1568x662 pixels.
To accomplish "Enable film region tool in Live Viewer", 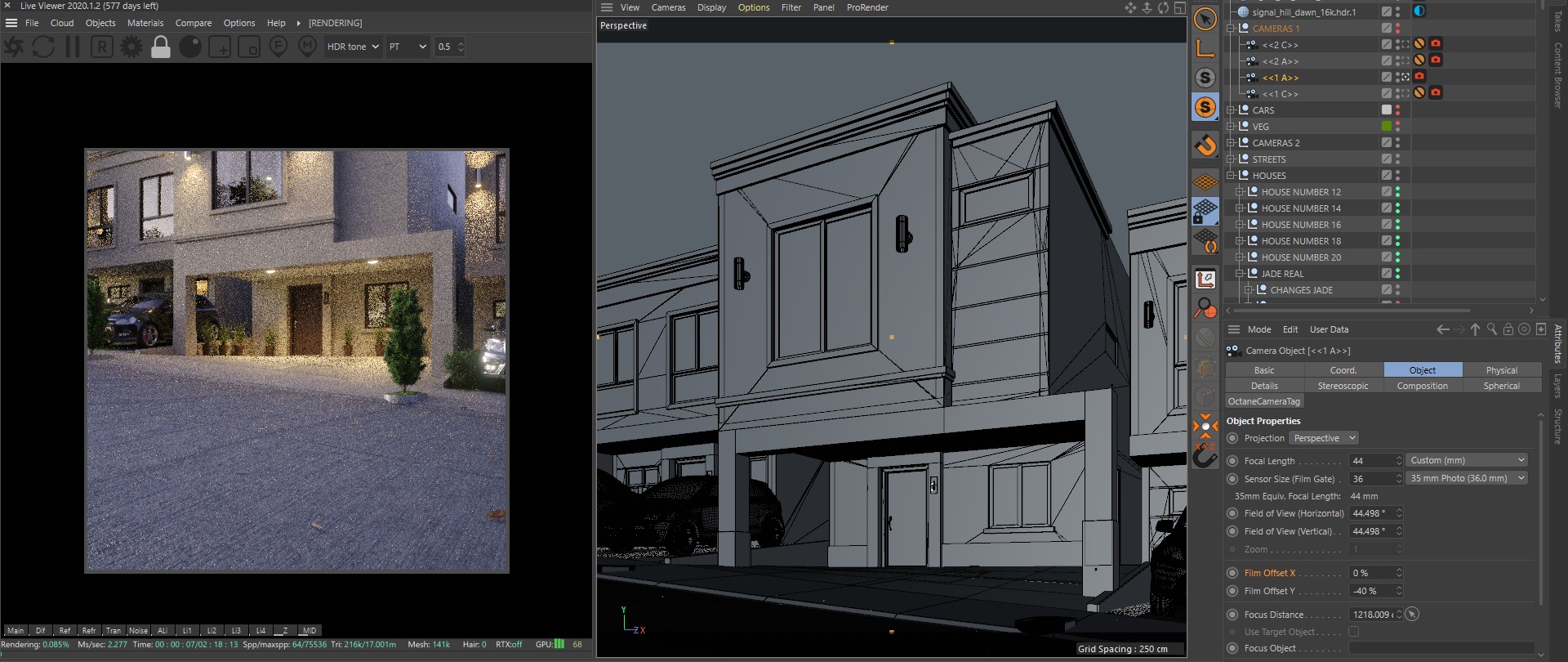I will 249,47.
